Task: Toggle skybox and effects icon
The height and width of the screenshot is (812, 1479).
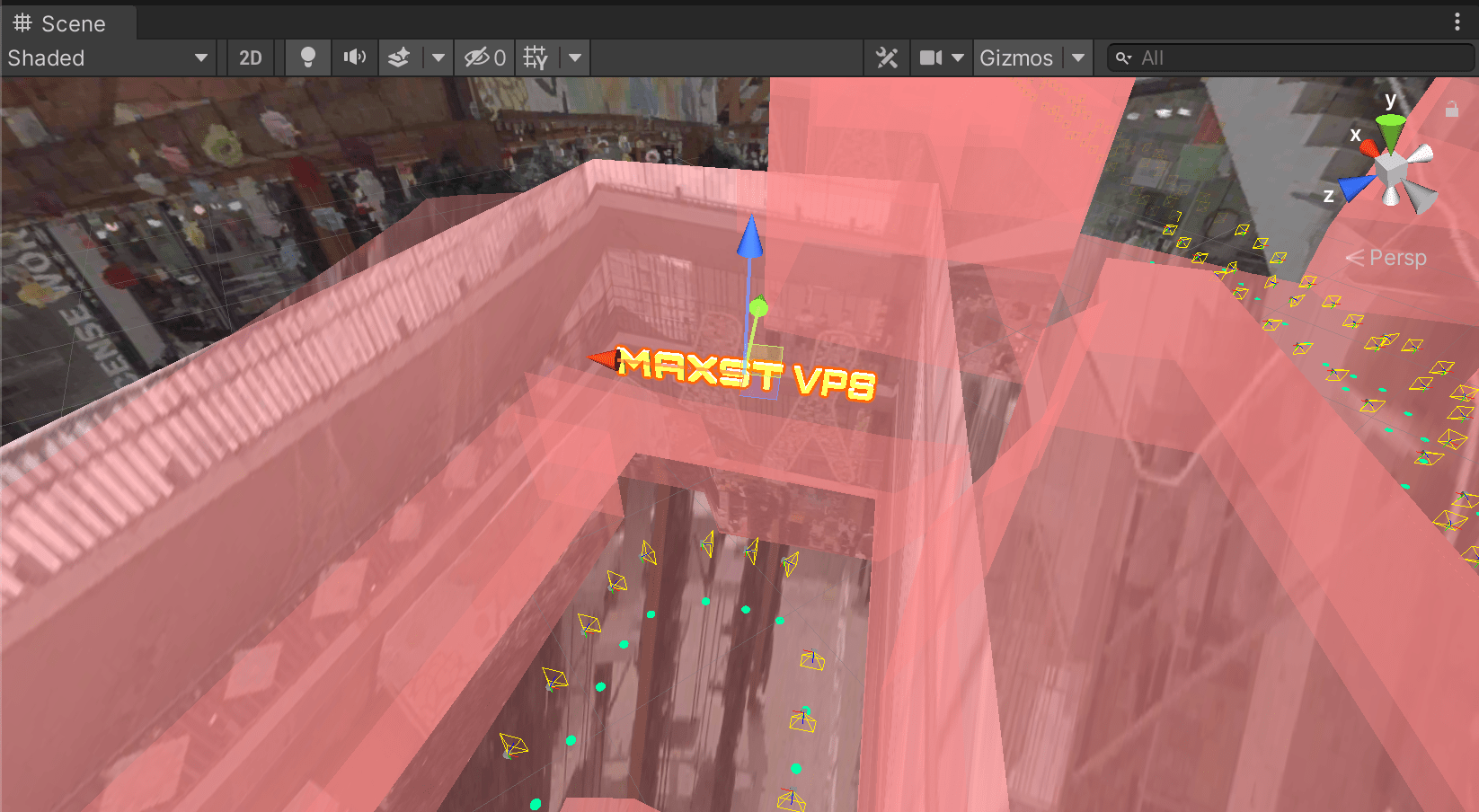Action: pos(399,57)
